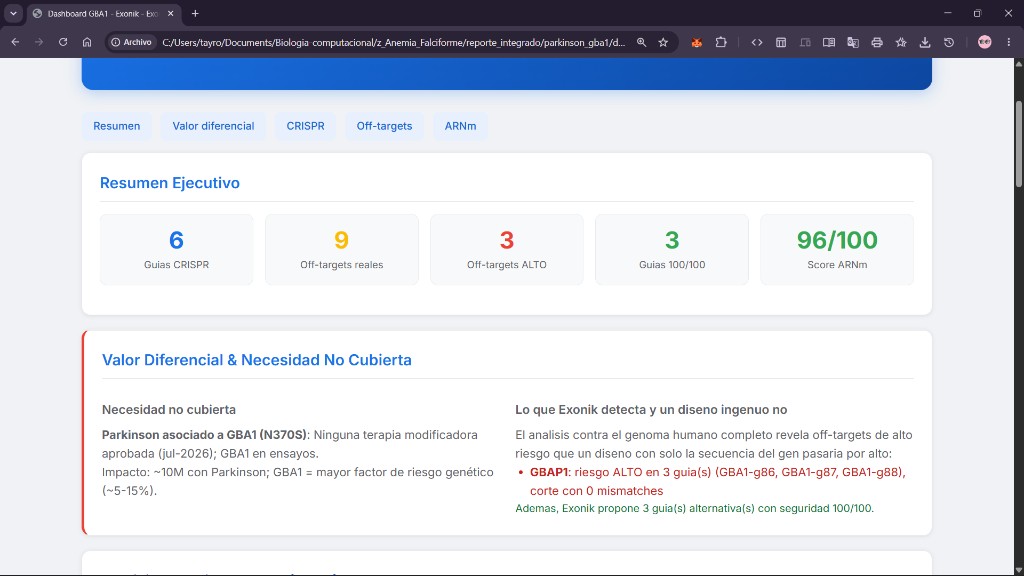The height and width of the screenshot is (576, 1024).
Task: Click the GBAP1 riesgo ALTO bullet
Action: [x=717, y=481]
